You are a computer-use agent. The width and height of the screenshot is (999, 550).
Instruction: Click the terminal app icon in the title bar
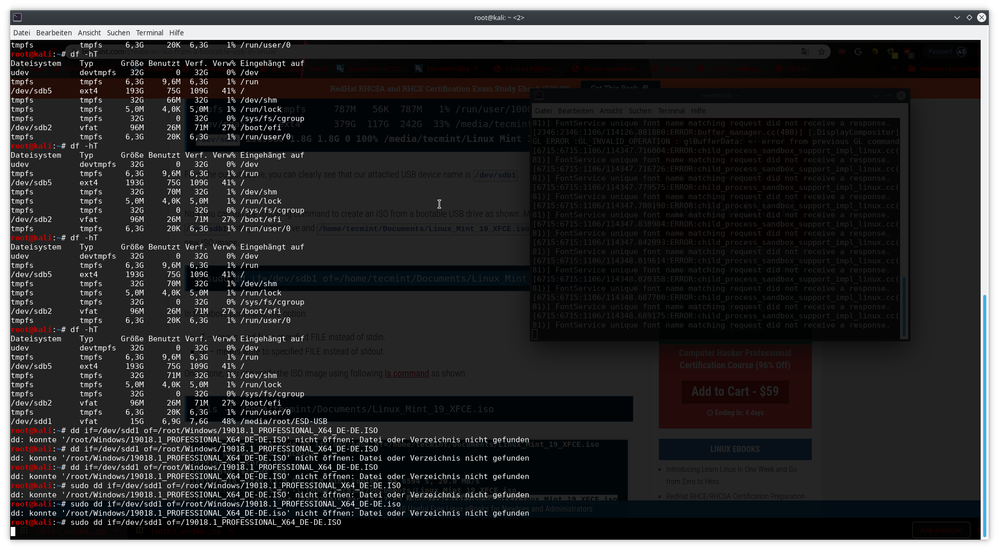[17, 17]
